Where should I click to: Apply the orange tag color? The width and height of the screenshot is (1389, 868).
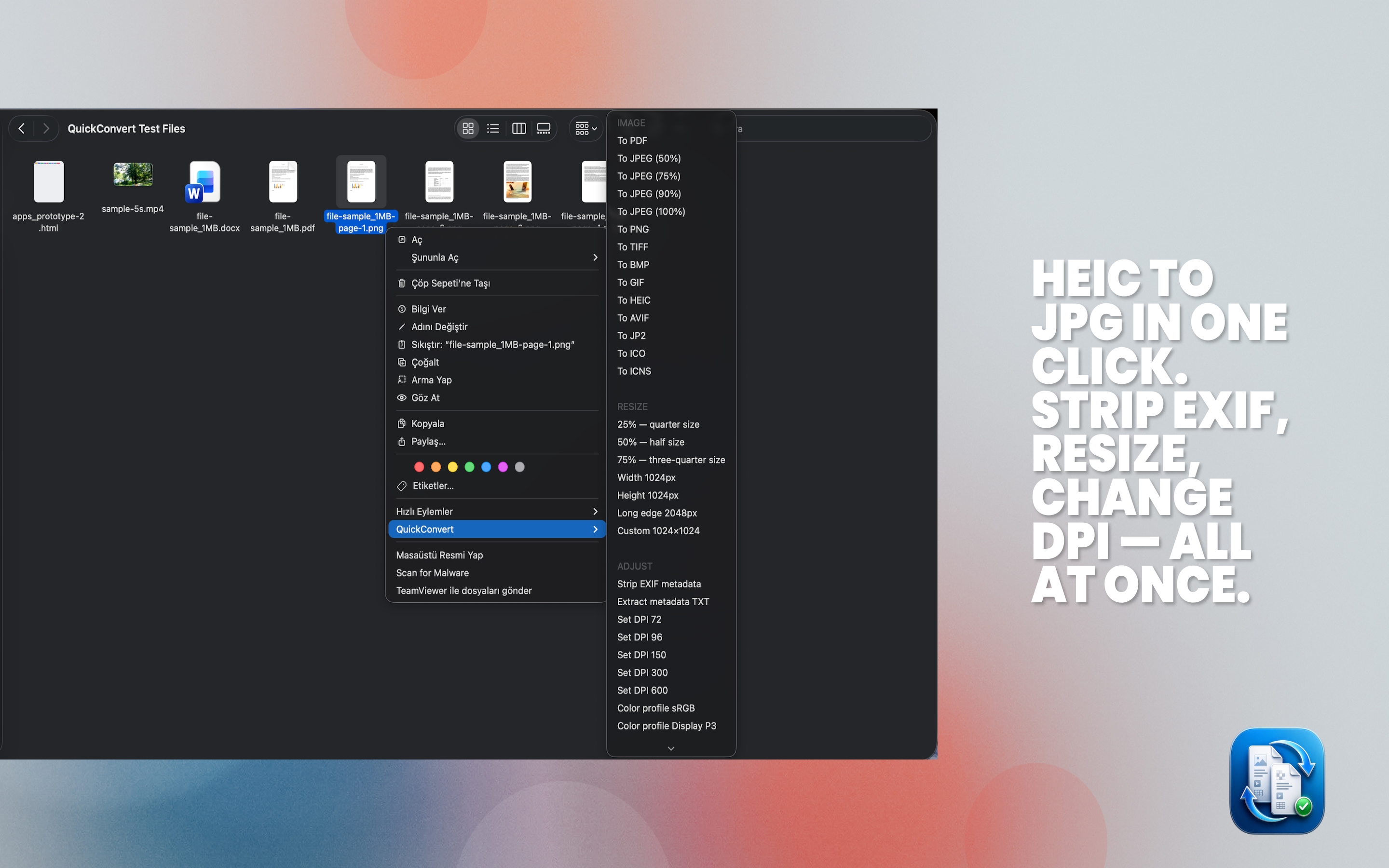pos(436,467)
